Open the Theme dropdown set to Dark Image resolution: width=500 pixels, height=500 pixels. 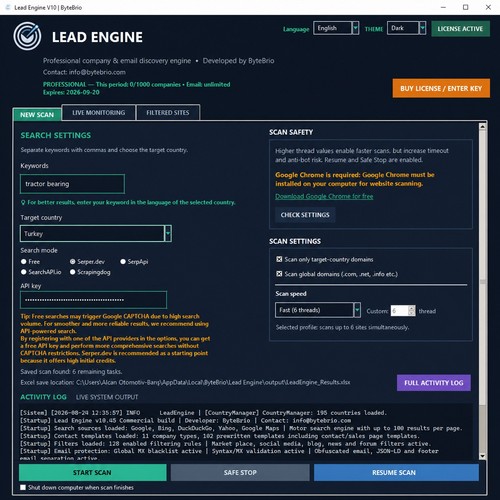pyautogui.click(x=406, y=28)
